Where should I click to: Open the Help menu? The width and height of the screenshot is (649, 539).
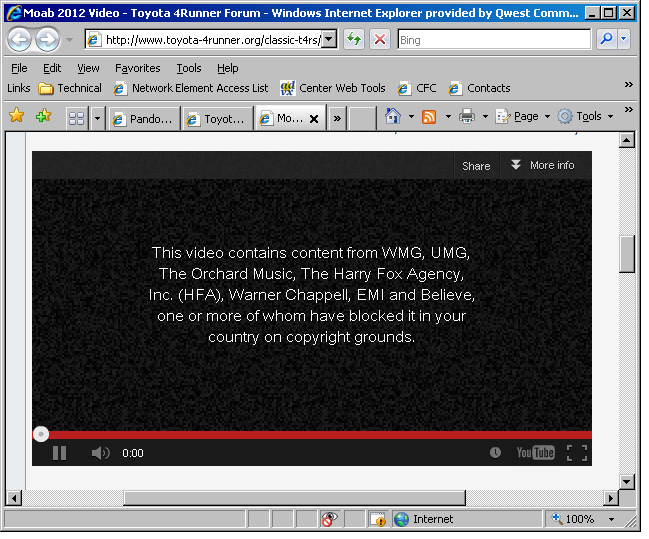[228, 68]
